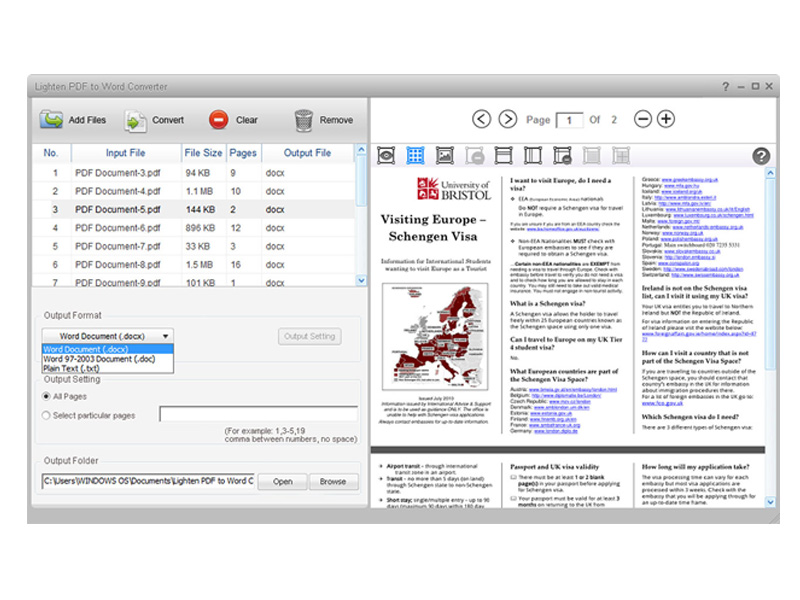Viewport: 800px width, 600px height.
Task: Select the mark-as-image tool
Action: point(444,155)
